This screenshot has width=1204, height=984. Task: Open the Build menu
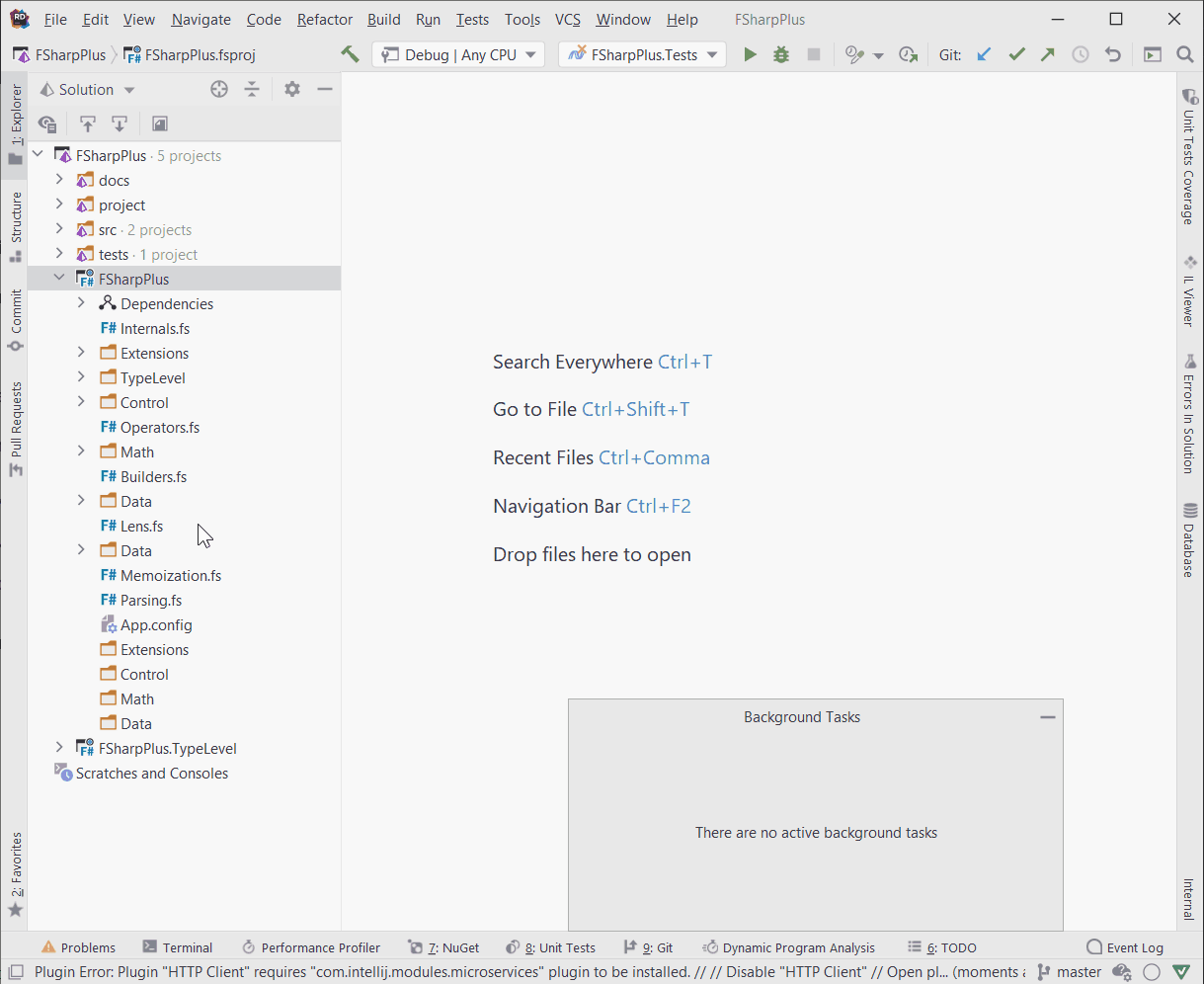(x=383, y=20)
